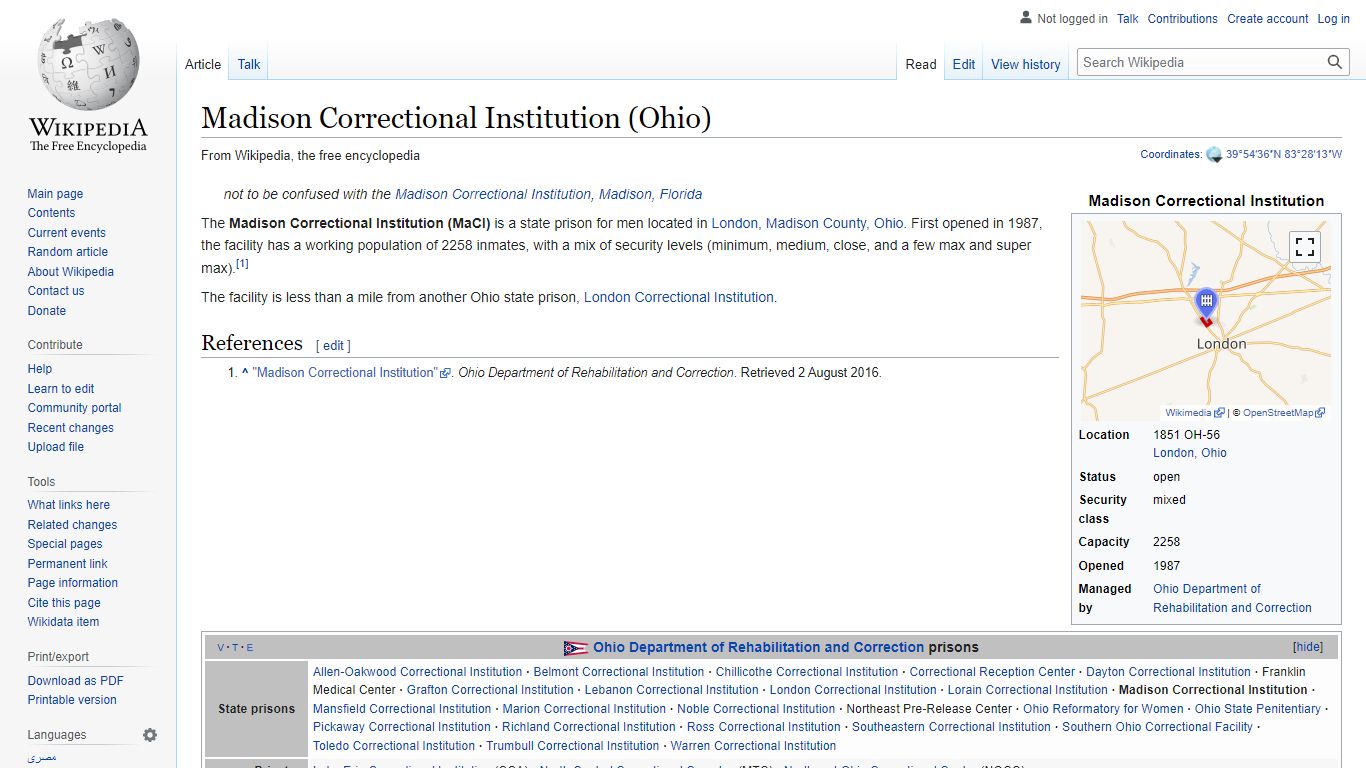Open Community portal link
Viewport: 1366px width, 768px height.
point(74,408)
